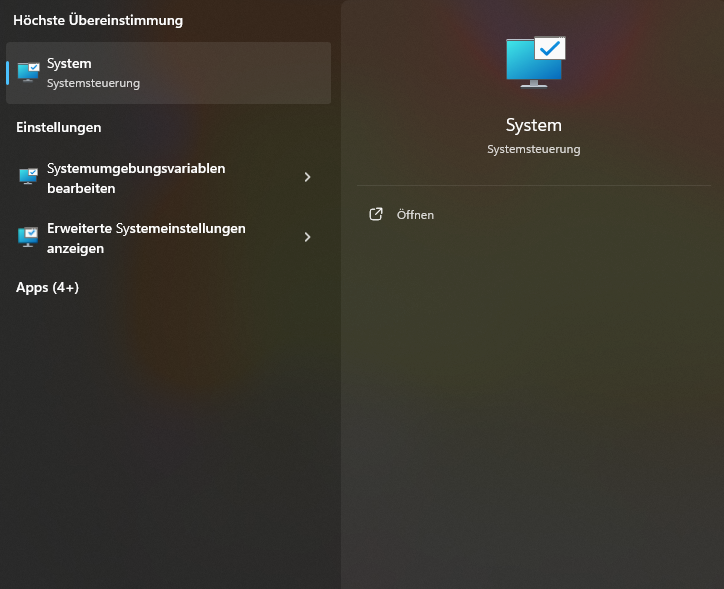This screenshot has width=724, height=589.
Task: Click the Systemumgebungsvariablen bearbeiten monitor icon
Action: point(29,176)
